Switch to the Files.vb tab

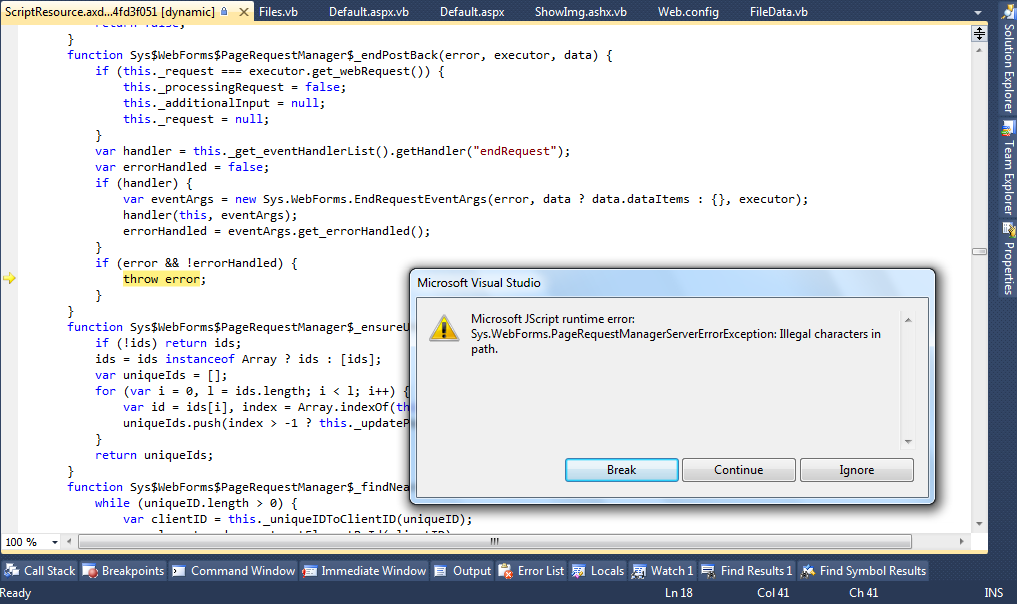pos(278,12)
